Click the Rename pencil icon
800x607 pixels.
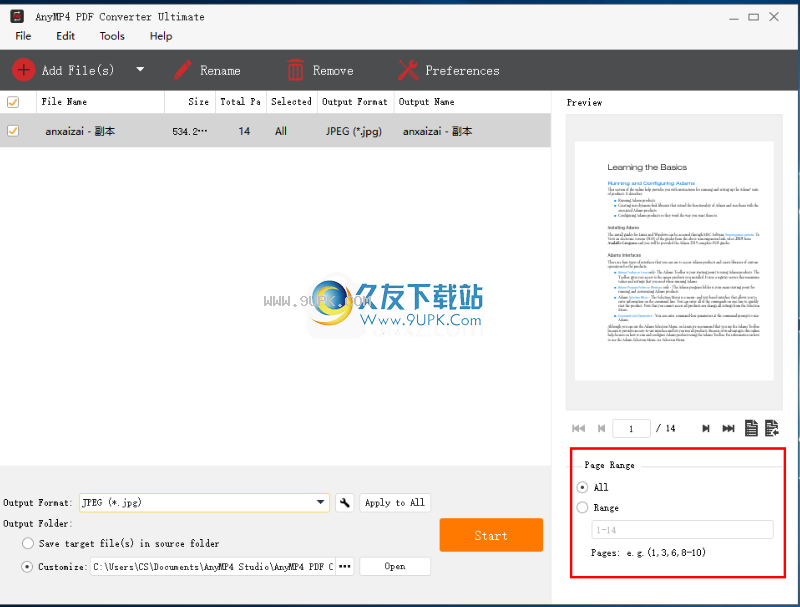click(182, 70)
